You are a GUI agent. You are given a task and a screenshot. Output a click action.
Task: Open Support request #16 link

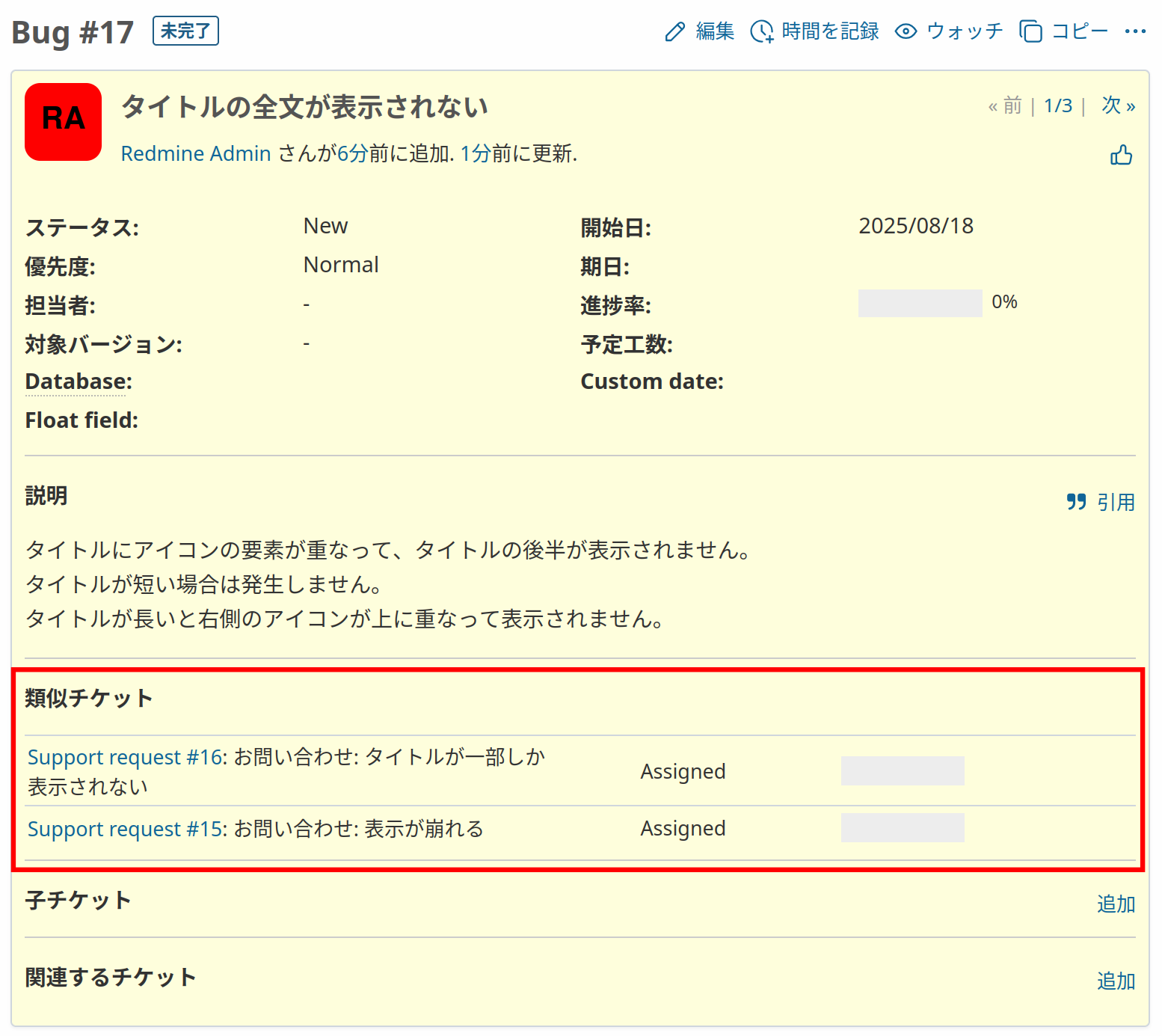126,757
